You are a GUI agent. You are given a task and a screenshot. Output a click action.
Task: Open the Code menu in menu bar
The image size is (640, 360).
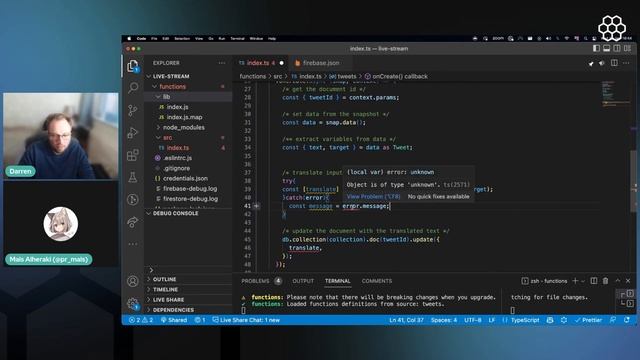(141, 38)
